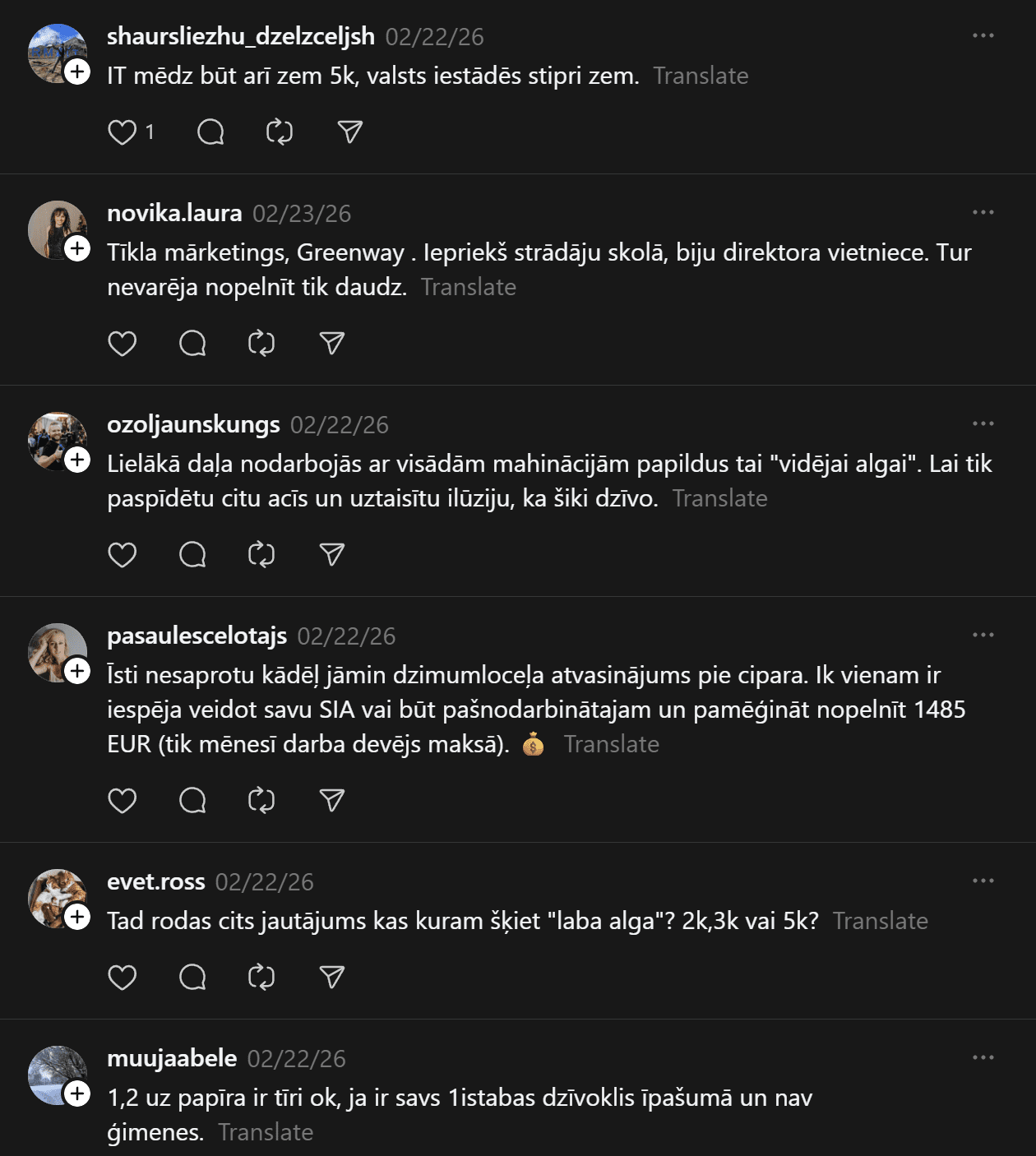The height and width of the screenshot is (1156, 1036).
Task: Reply to pasaulescelotajs's comment
Action: click(x=192, y=801)
